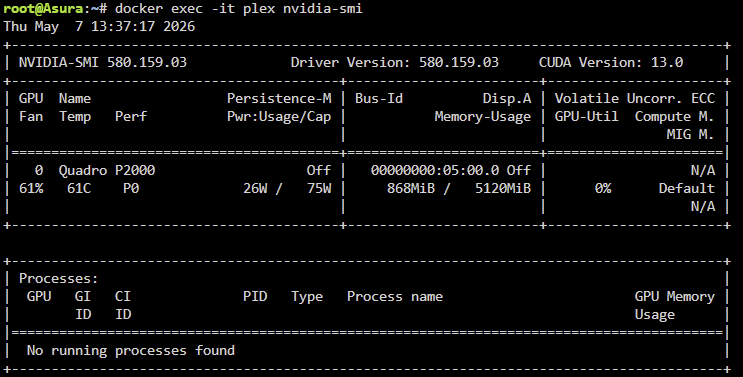Click the 26W power usage value

click(255, 188)
